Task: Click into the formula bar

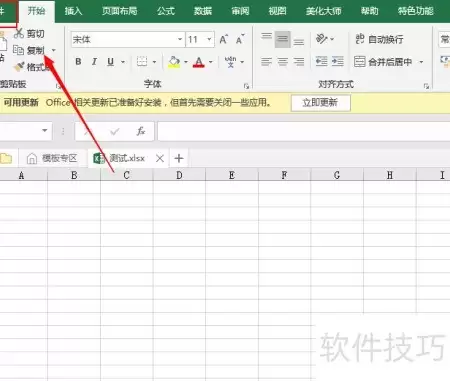Action: point(304,131)
